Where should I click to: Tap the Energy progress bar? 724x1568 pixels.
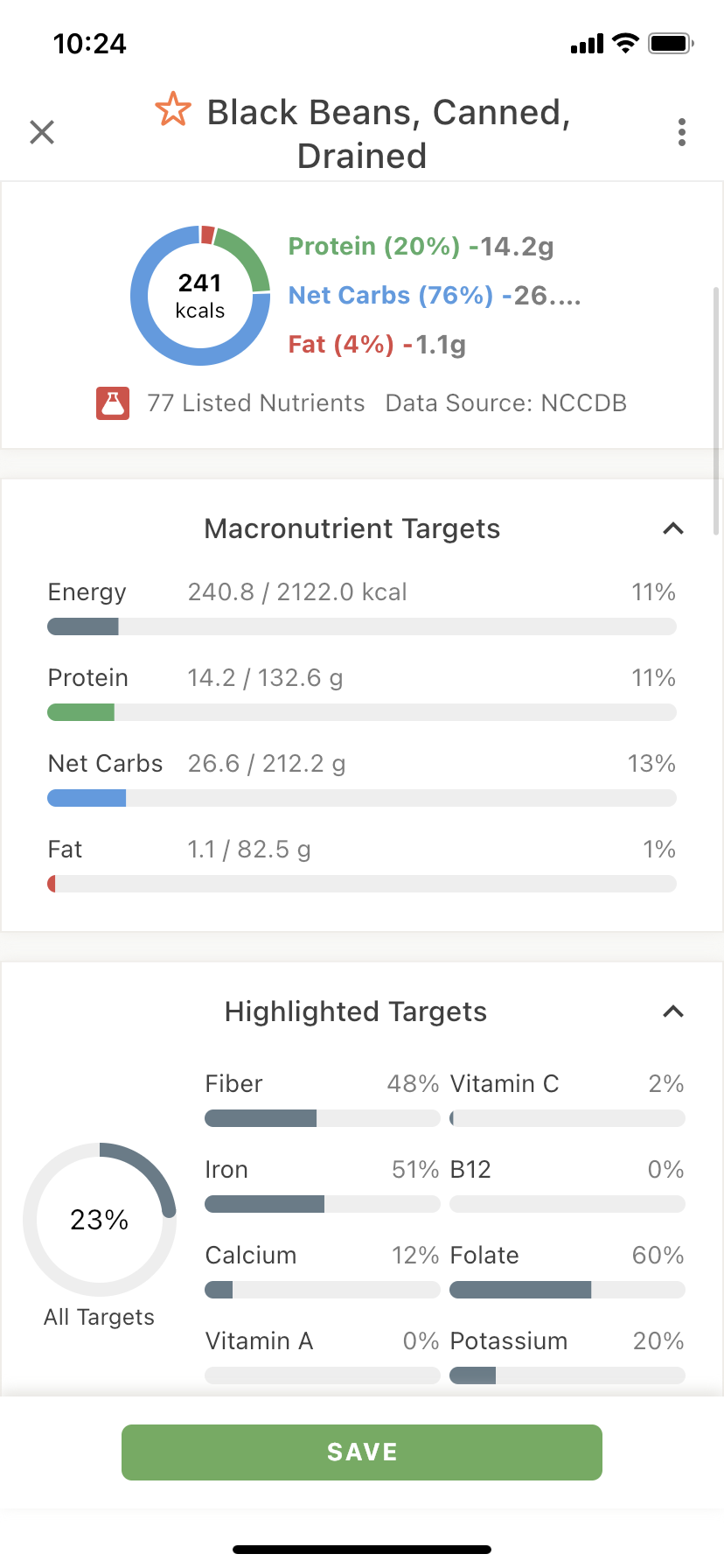362,626
